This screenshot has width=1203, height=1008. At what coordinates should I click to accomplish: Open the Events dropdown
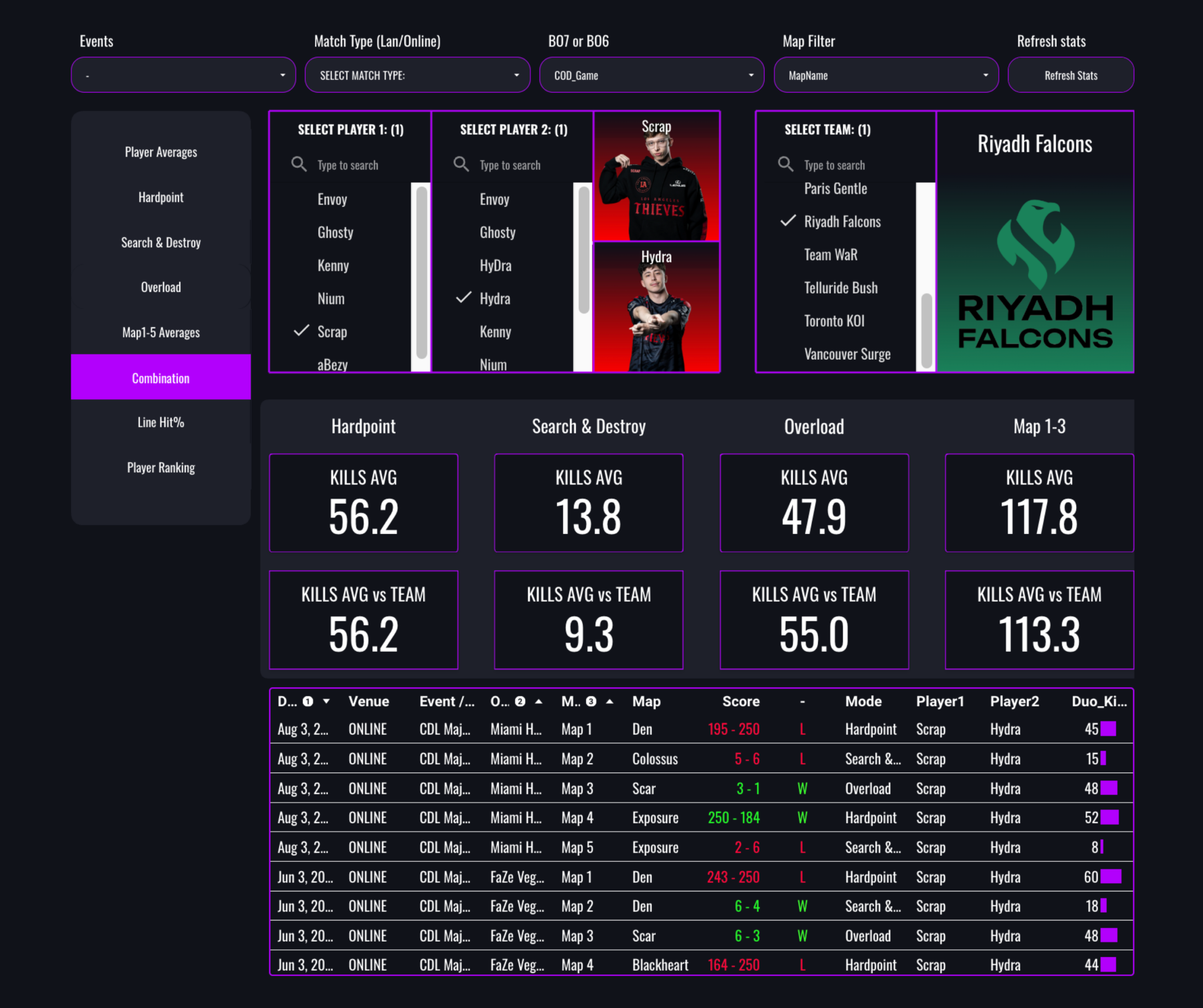pos(183,75)
